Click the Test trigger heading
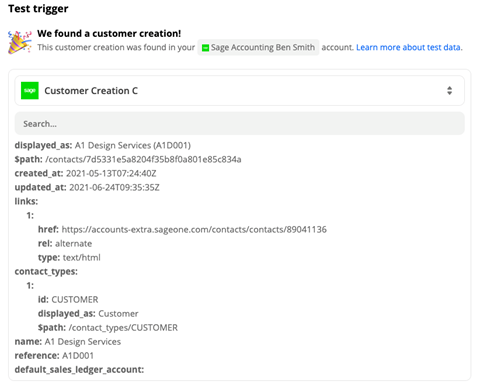480x385 pixels. point(38,9)
